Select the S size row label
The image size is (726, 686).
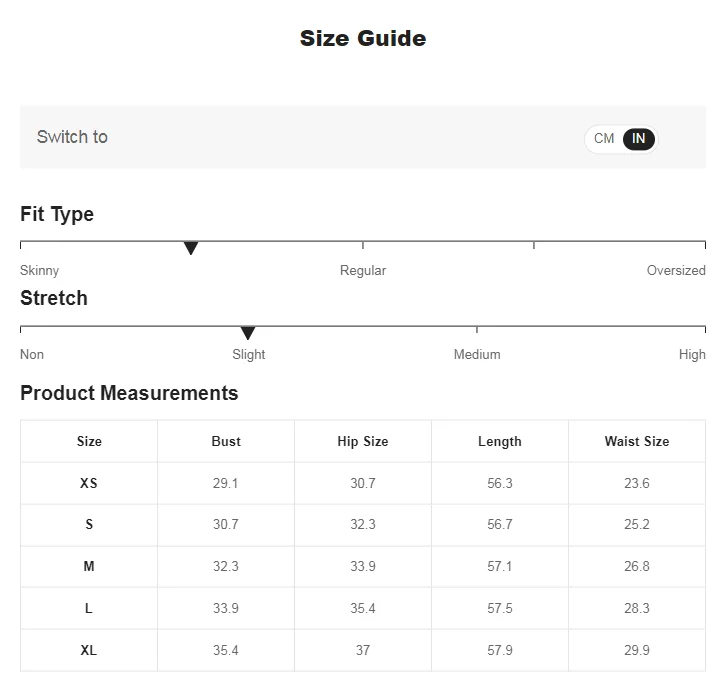(89, 525)
